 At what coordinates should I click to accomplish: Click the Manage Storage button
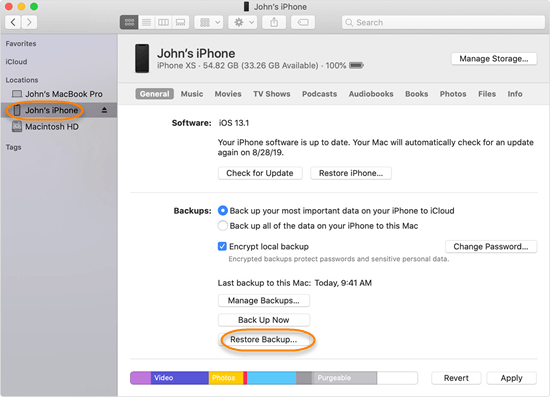pos(494,59)
